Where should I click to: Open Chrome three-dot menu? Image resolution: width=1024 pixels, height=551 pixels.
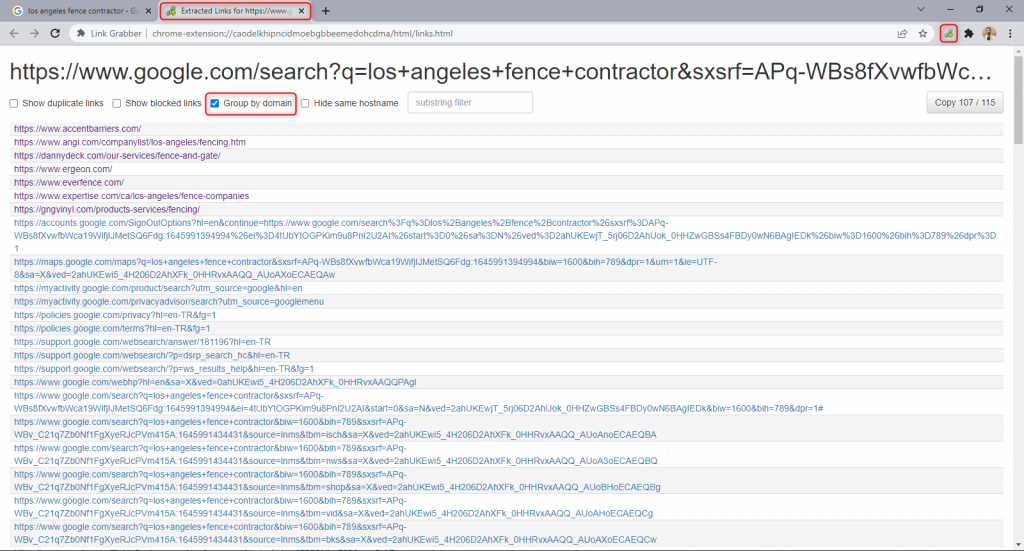(1010, 33)
